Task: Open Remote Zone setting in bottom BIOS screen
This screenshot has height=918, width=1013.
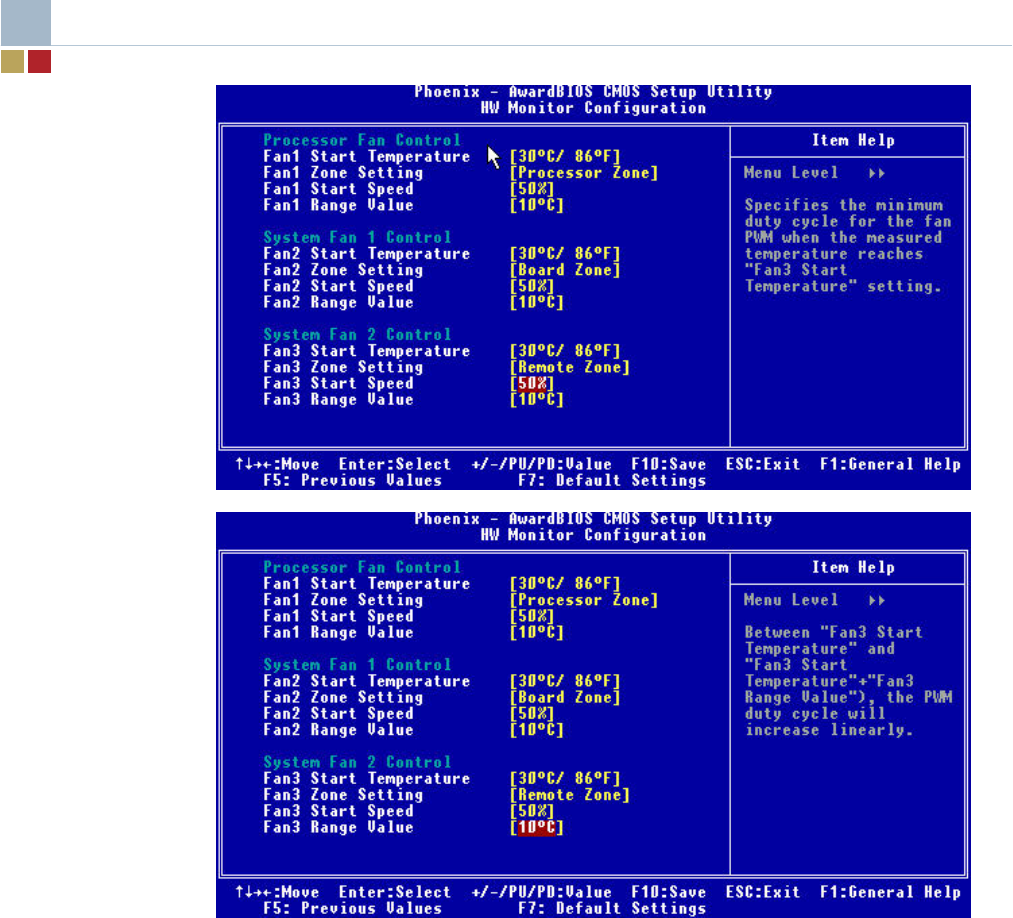Action: pos(569,795)
